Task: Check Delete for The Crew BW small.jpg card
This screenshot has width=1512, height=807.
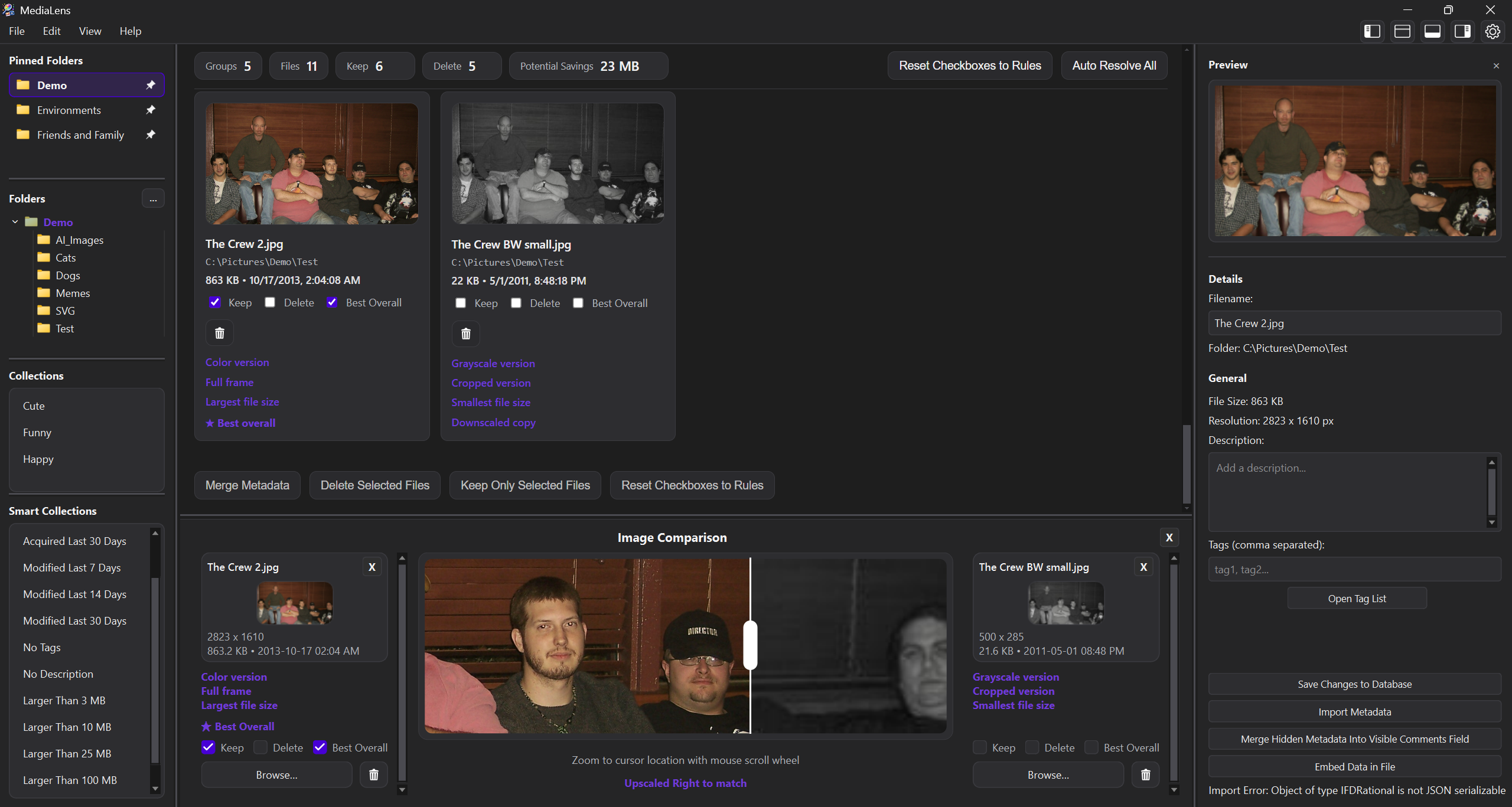Action: click(516, 303)
